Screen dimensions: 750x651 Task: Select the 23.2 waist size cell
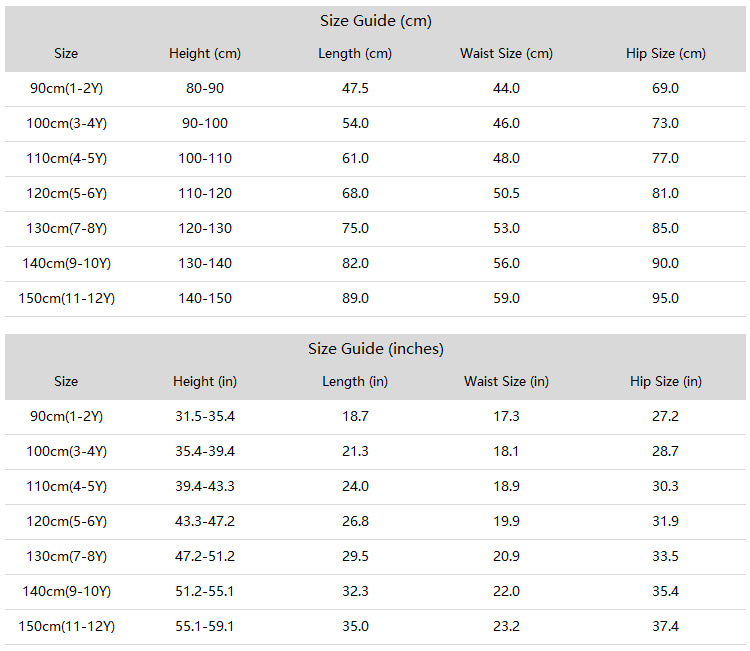point(506,627)
